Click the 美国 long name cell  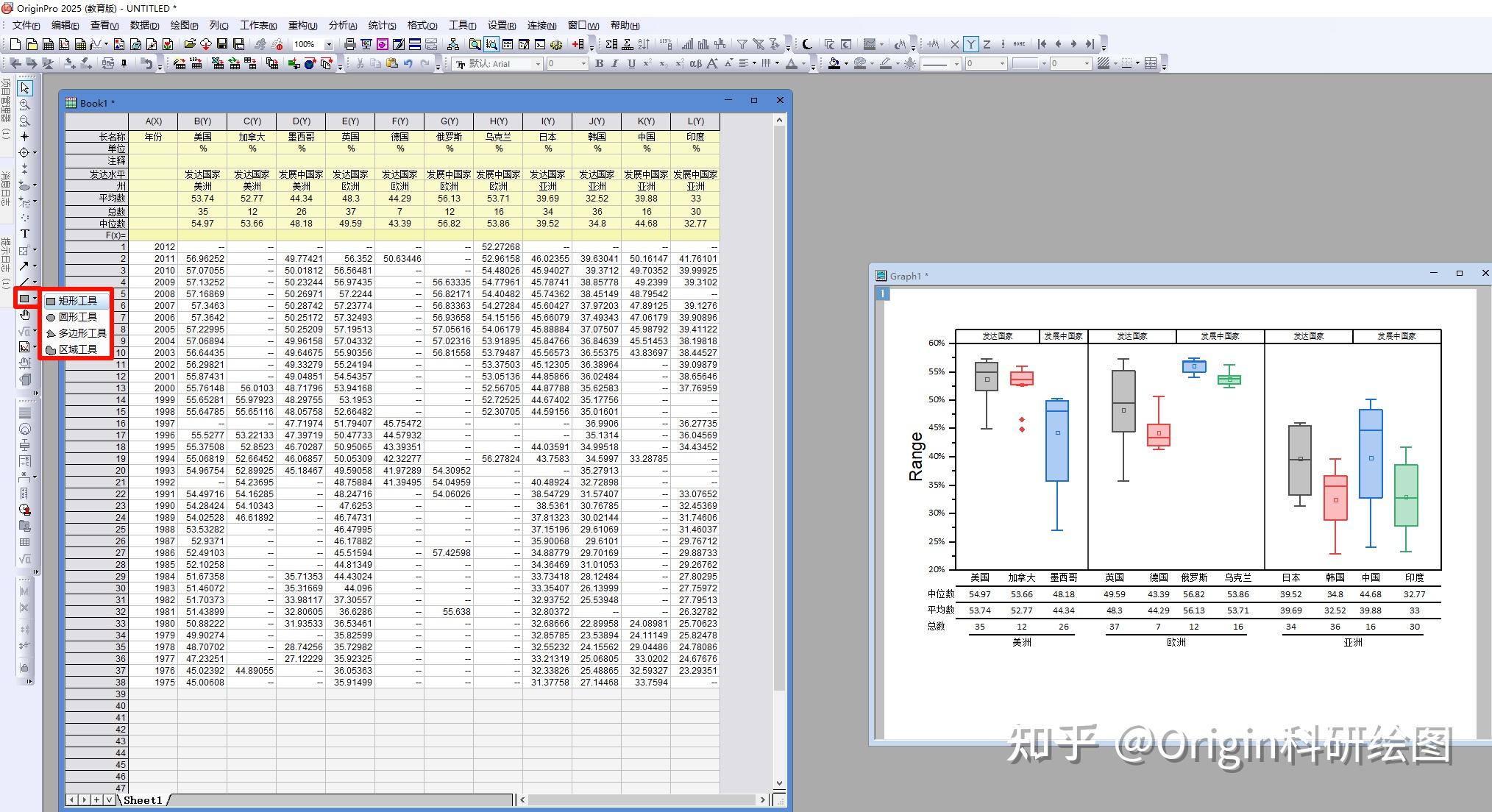point(202,137)
